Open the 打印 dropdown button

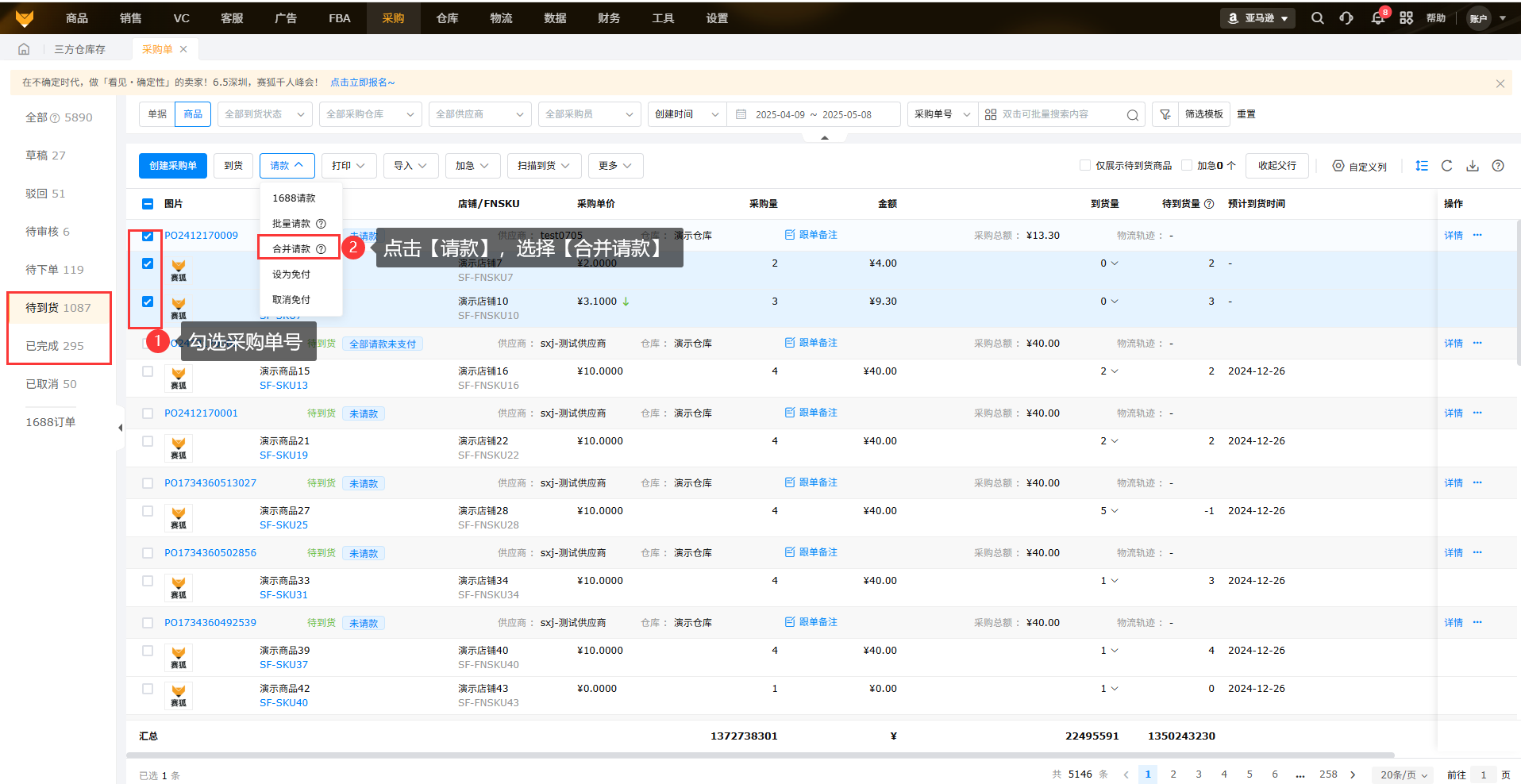(x=348, y=166)
